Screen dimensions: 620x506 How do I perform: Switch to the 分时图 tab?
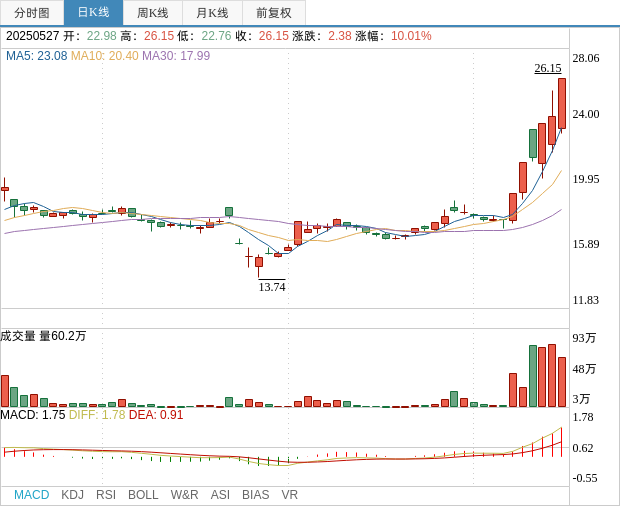point(32,13)
